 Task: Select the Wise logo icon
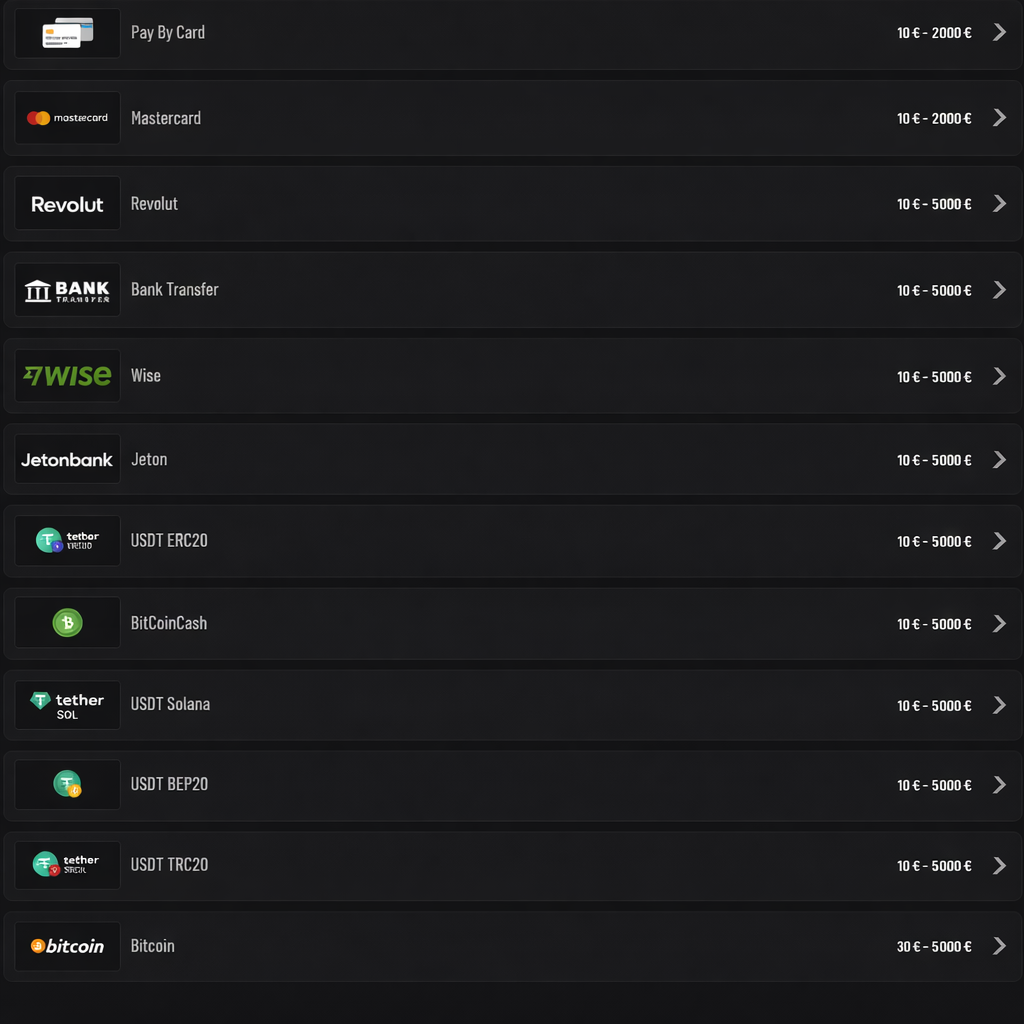coord(66,375)
